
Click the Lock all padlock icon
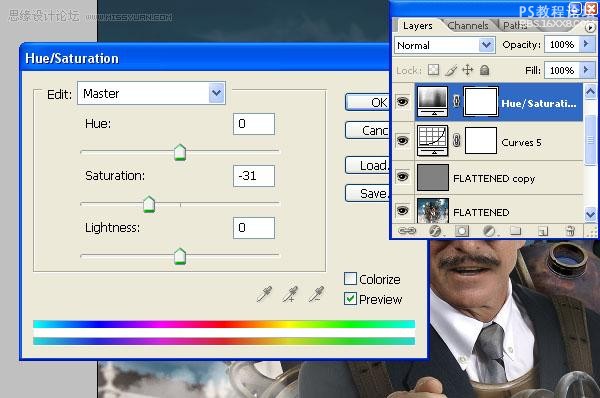click(x=484, y=70)
